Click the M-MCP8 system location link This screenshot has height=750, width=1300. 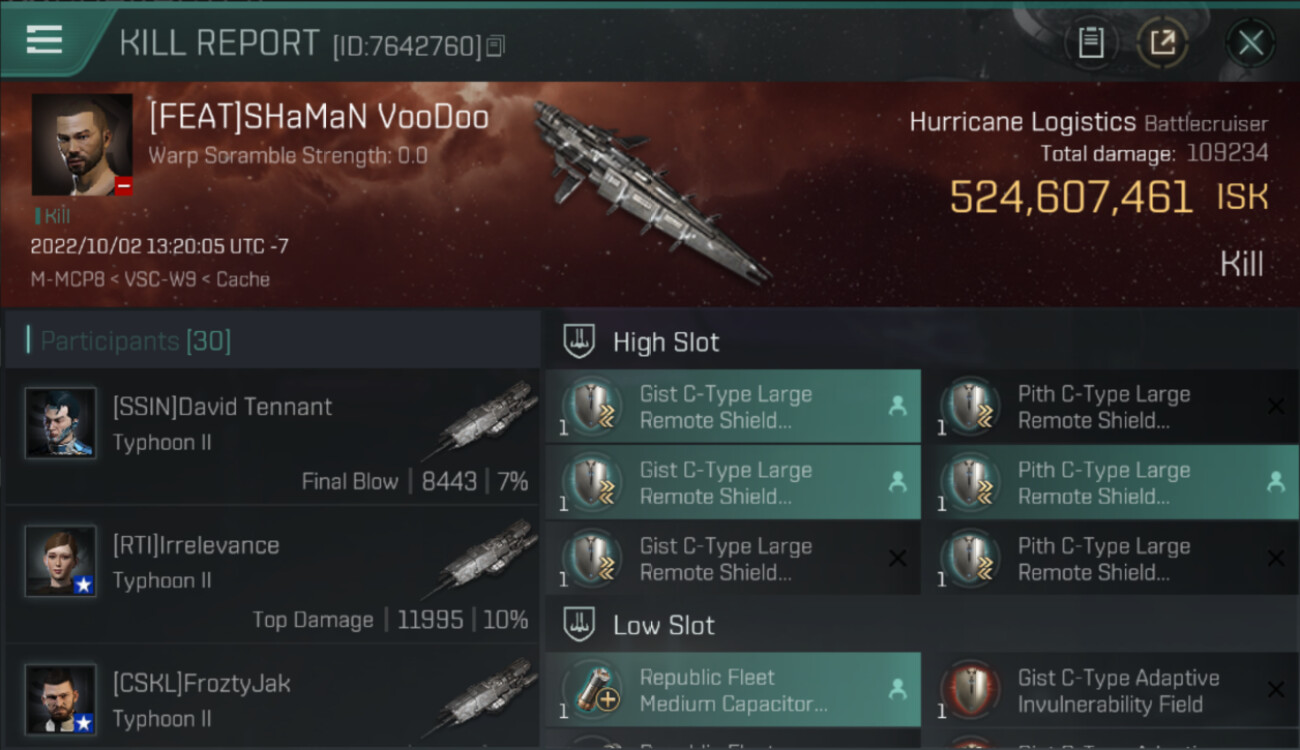tap(66, 279)
